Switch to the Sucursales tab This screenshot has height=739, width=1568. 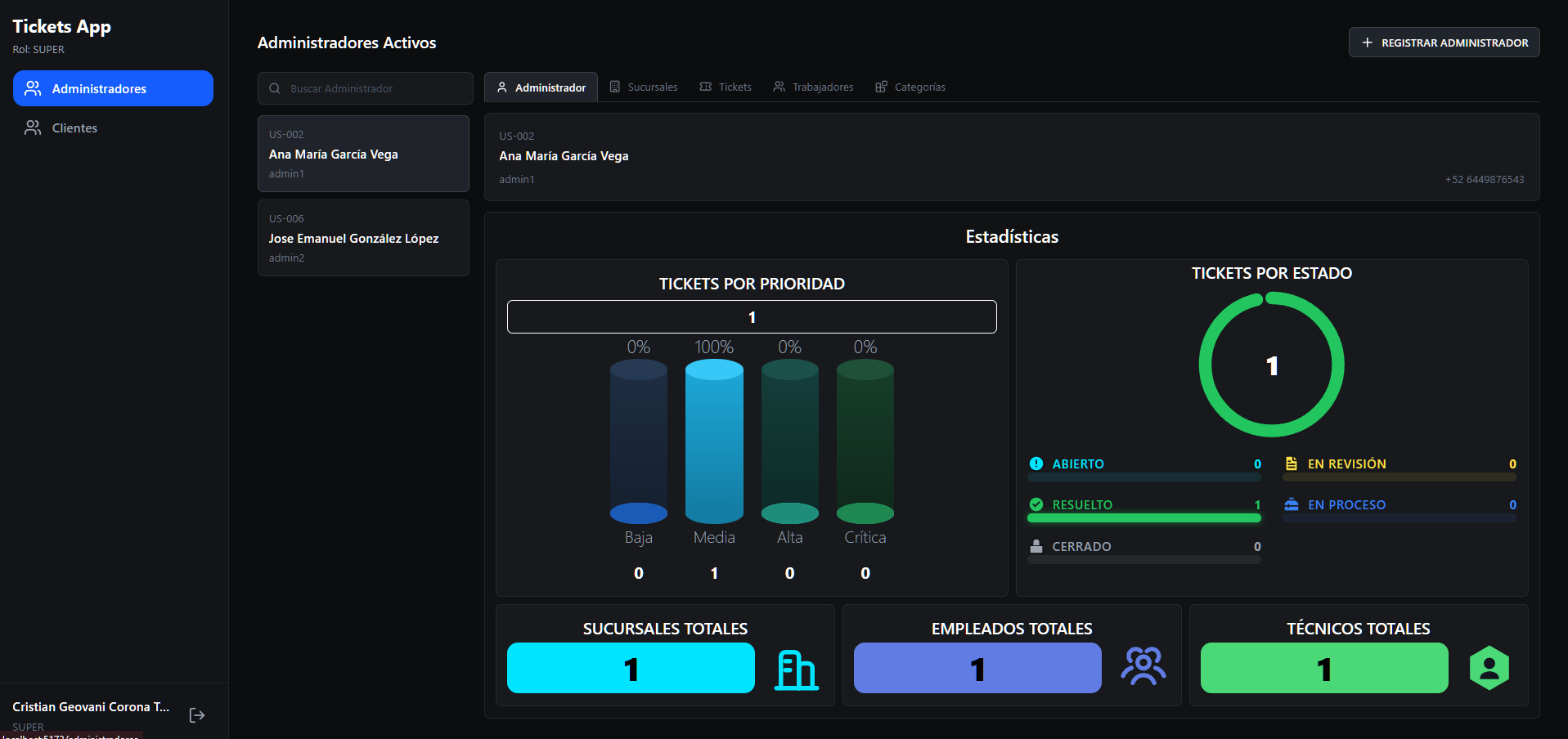click(644, 87)
